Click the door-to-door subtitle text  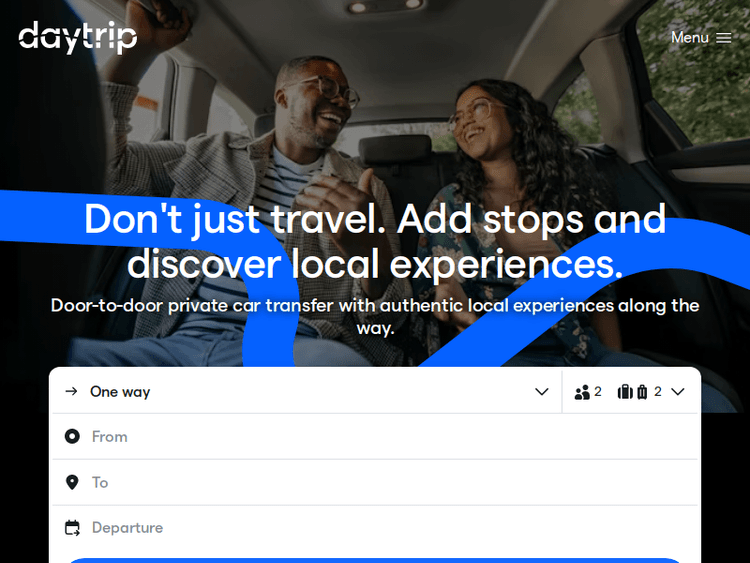click(375, 317)
